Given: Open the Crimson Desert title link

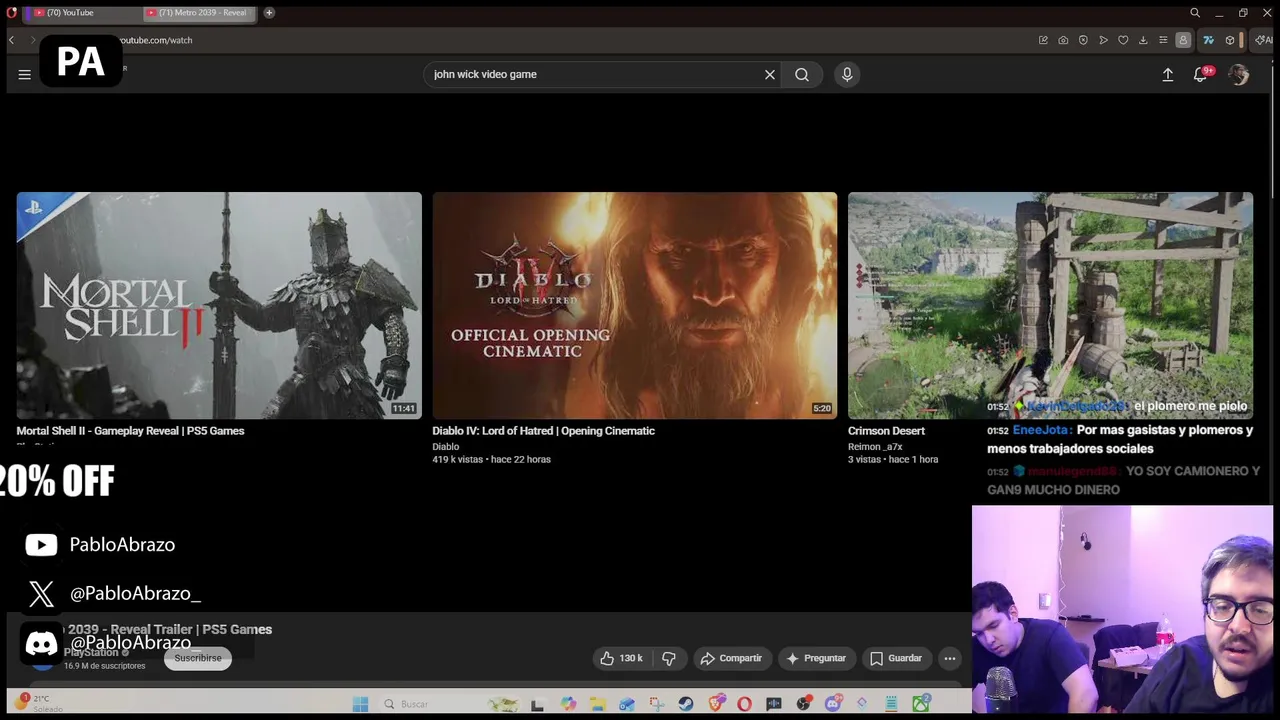Looking at the screenshot, I should click(886, 431).
